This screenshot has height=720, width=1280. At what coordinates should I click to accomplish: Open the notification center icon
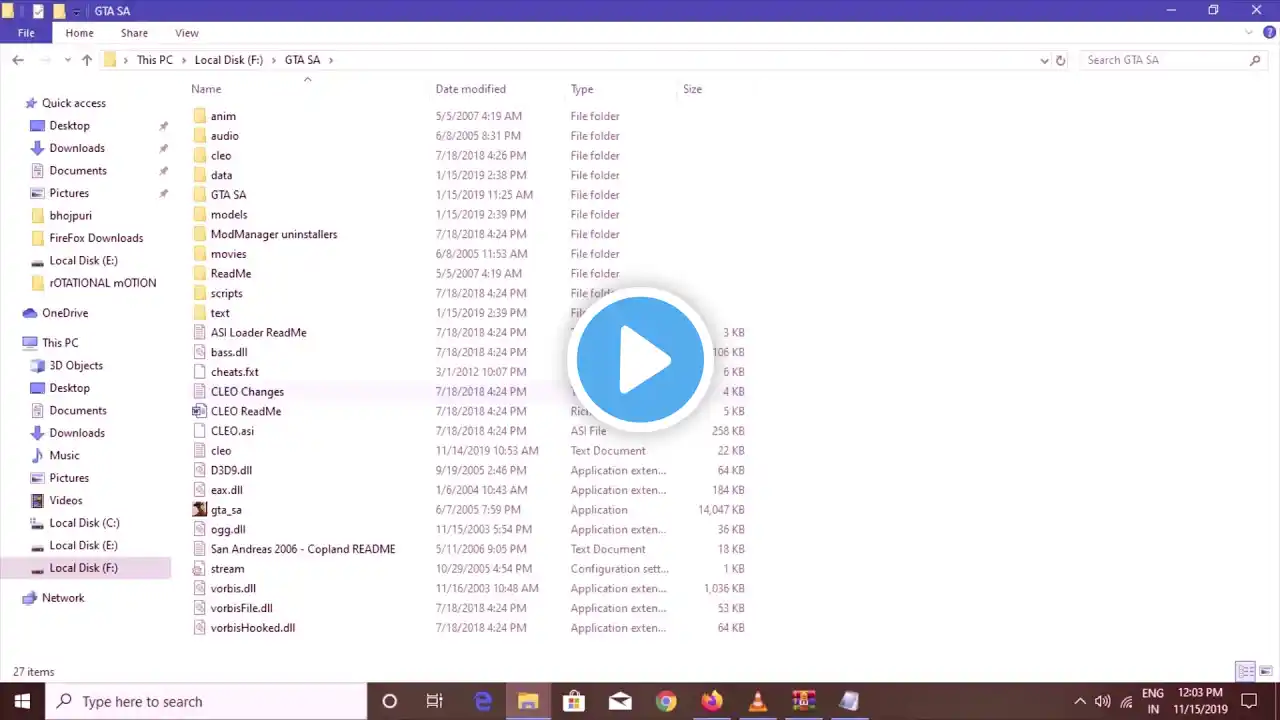pyautogui.click(x=1249, y=701)
